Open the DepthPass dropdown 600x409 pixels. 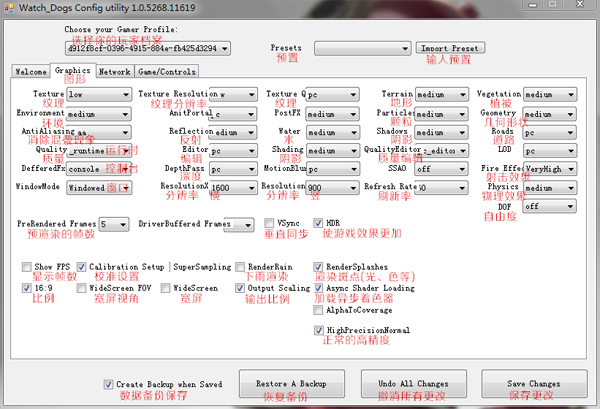(x=233, y=169)
